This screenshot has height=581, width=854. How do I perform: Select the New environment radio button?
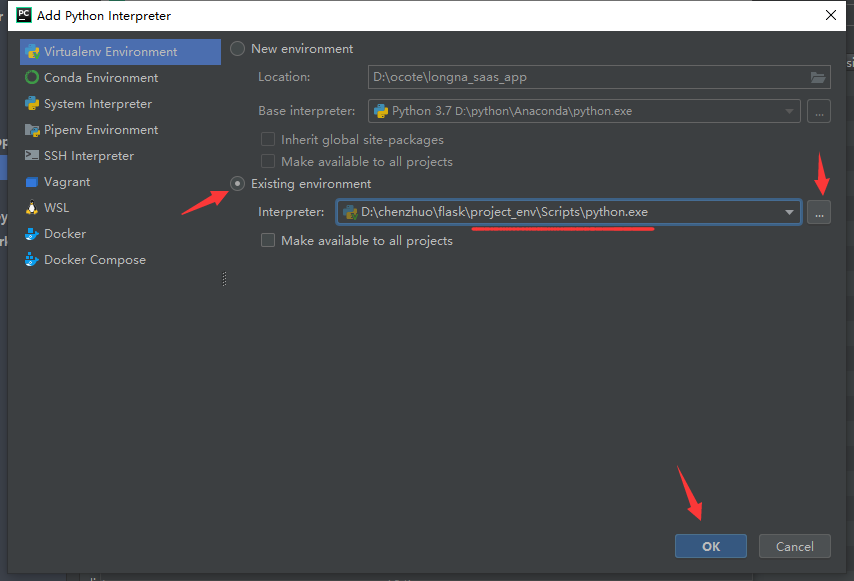pyautogui.click(x=238, y=49)
